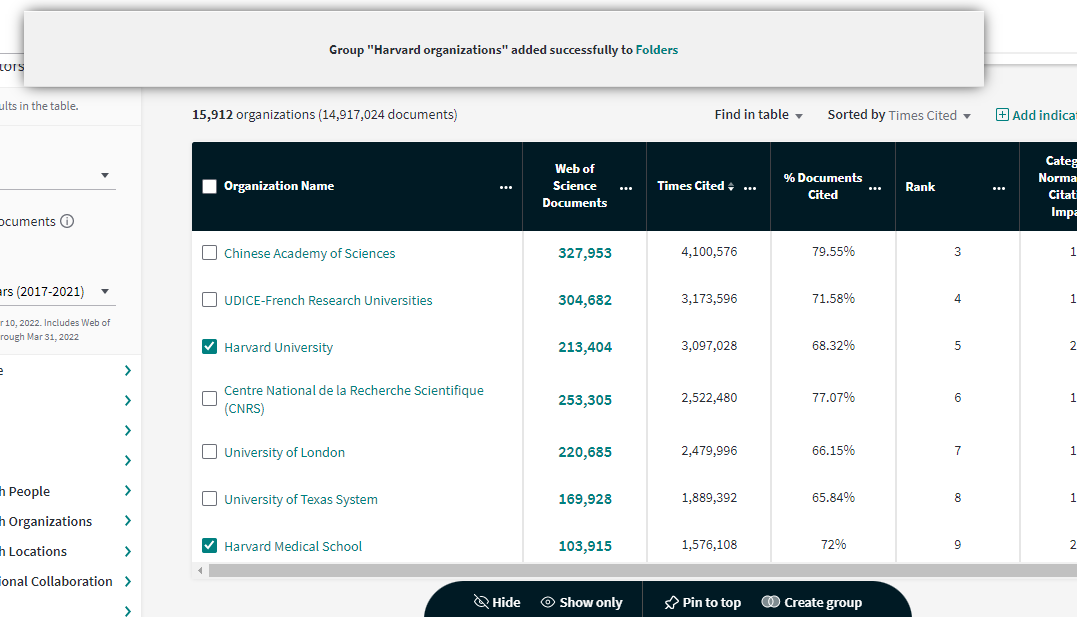Image resolution: width=1077 pixels, height=617 pixels.
Task: Click the Show only eye icon
Action: tap(548, 602)
